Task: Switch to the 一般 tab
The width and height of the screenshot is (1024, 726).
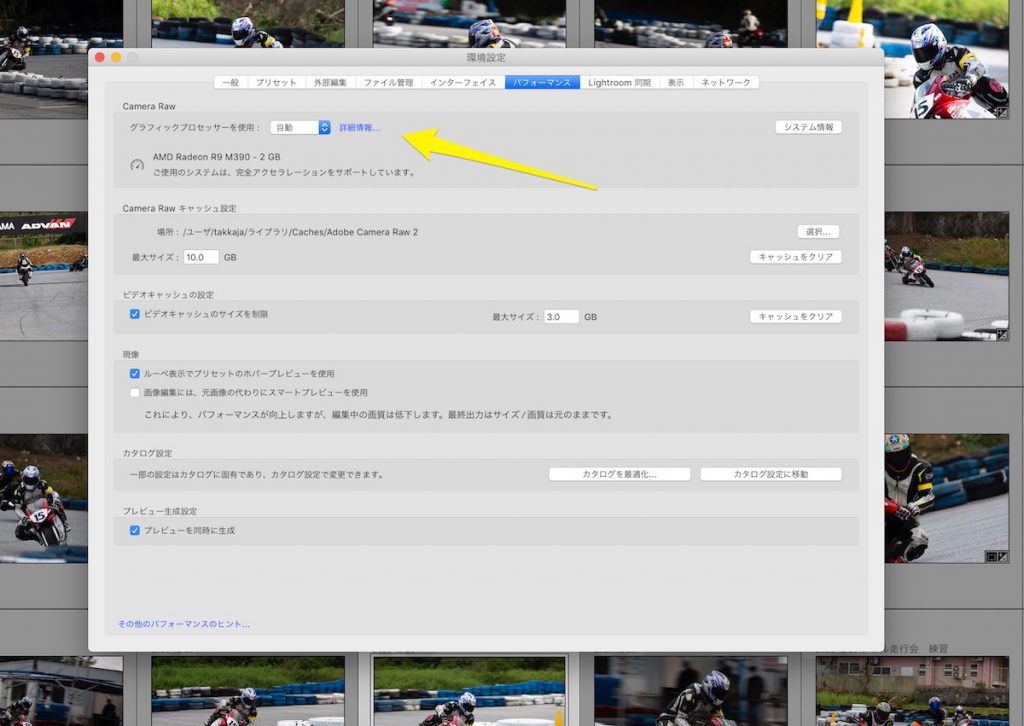Action: tap(230, 82)
